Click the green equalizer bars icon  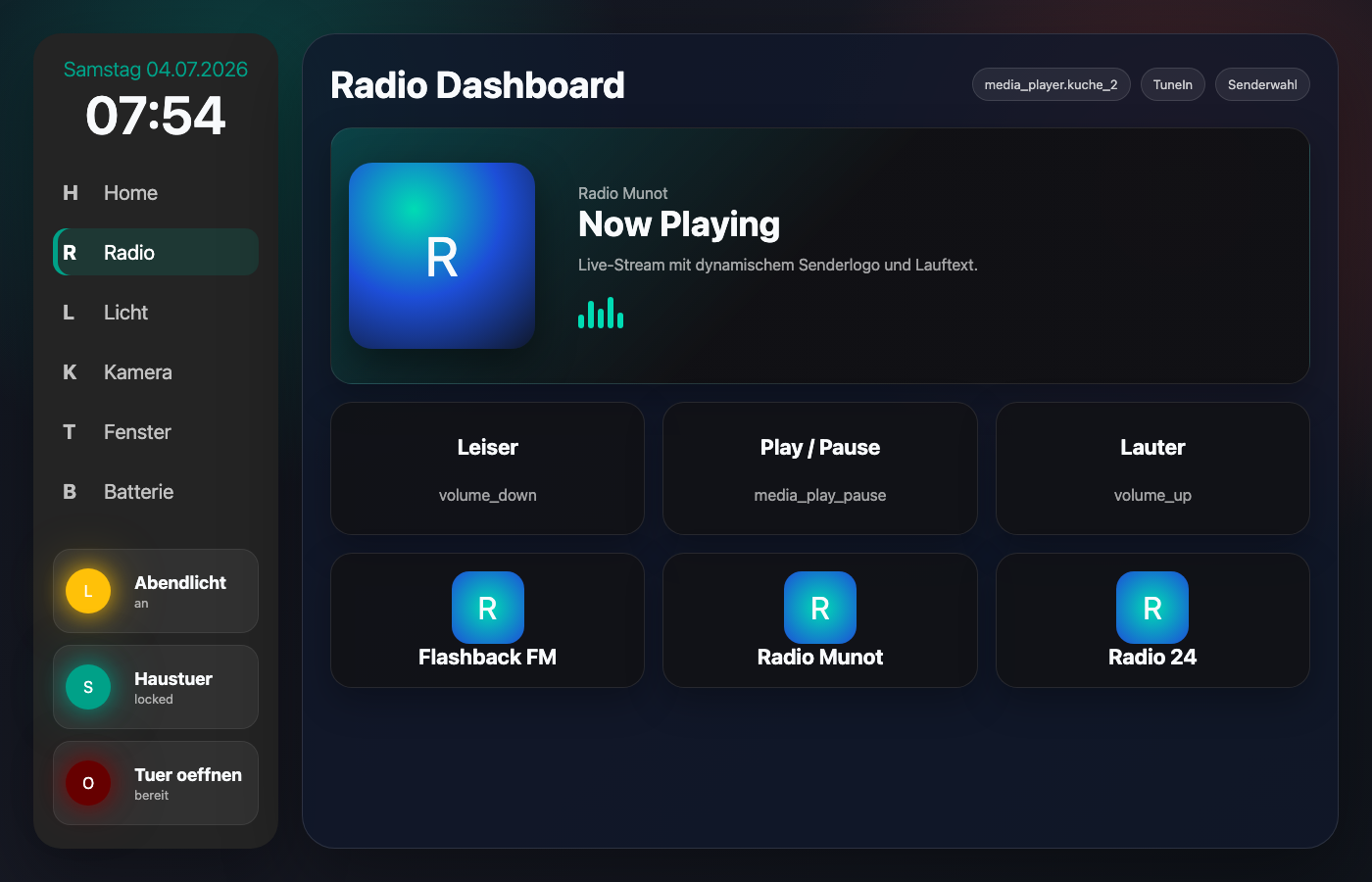pyautogui.click(x=601, y=313)
